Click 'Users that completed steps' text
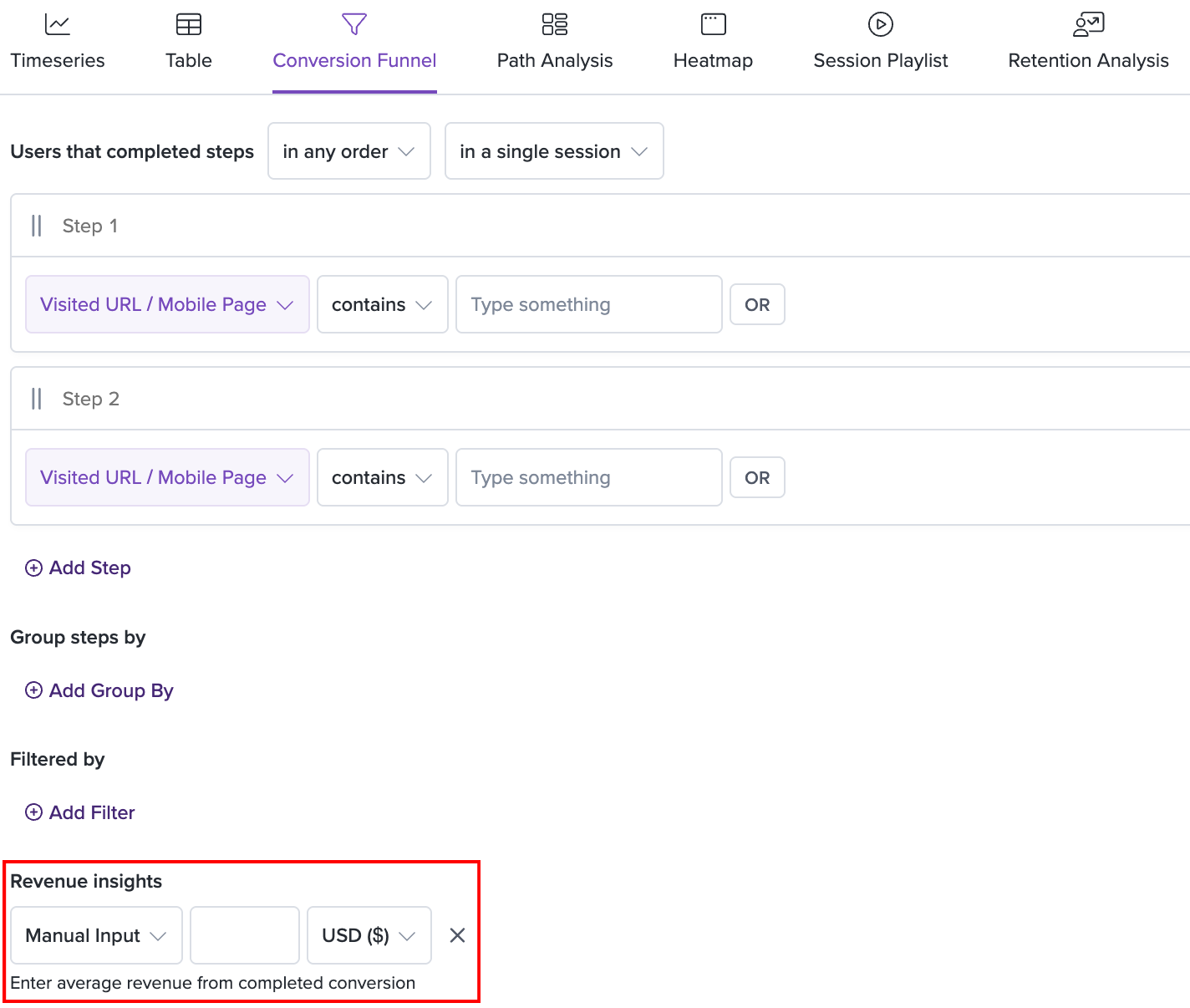Image resolution: width=1190 pixels, height=1008 pixels. [132, 151]
